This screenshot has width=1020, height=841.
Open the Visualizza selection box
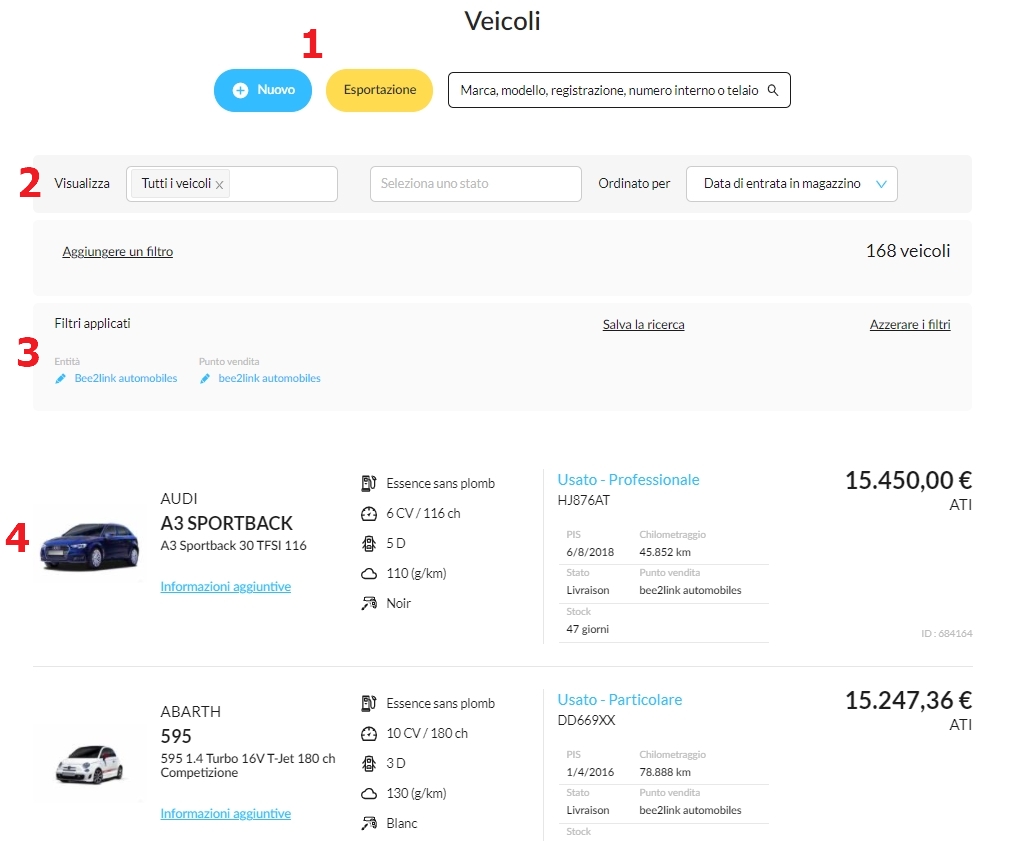[232, 184]
